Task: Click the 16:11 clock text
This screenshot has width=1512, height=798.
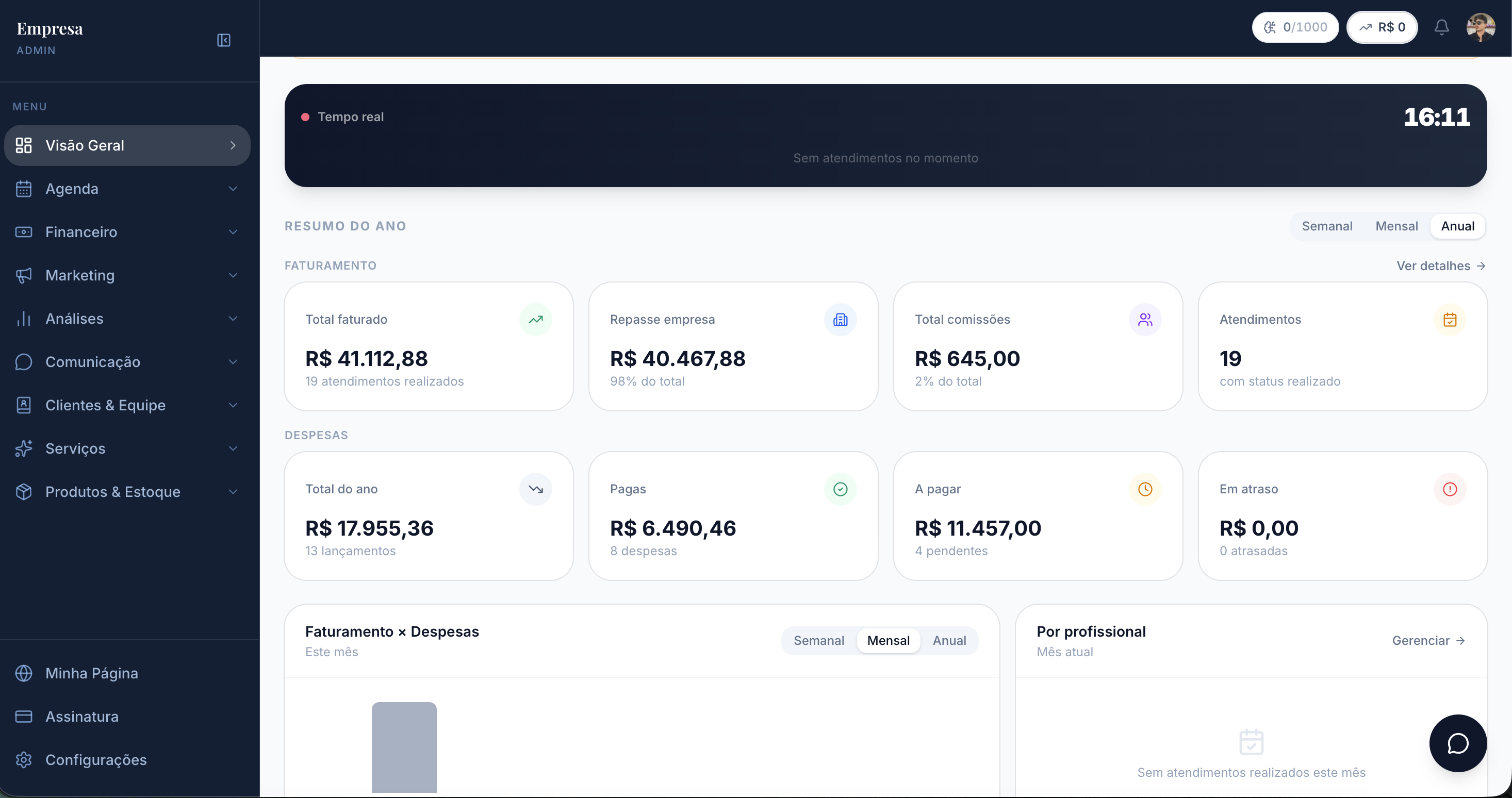Action: click(1436, 117)
